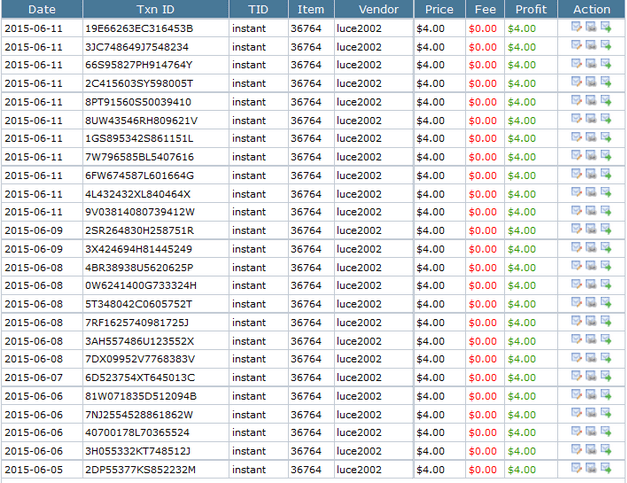
Task: Click vendor luce2002 in row 4BR38938U5620625P
Action: pyautogui.click(x=359, y=267)
